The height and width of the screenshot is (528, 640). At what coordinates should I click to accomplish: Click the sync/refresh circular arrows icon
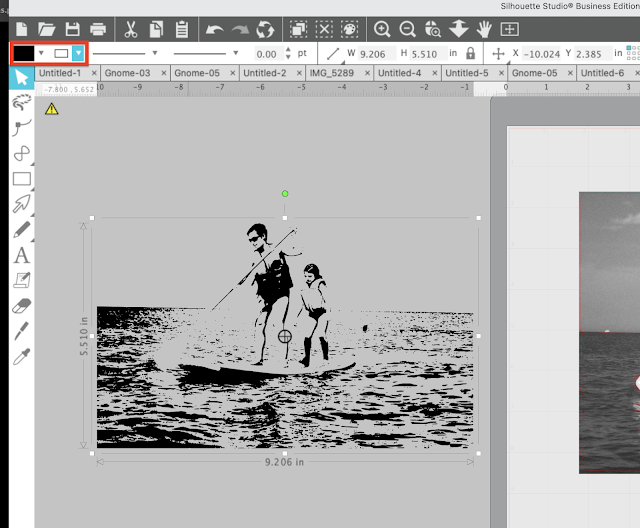(x=265, y=29)
